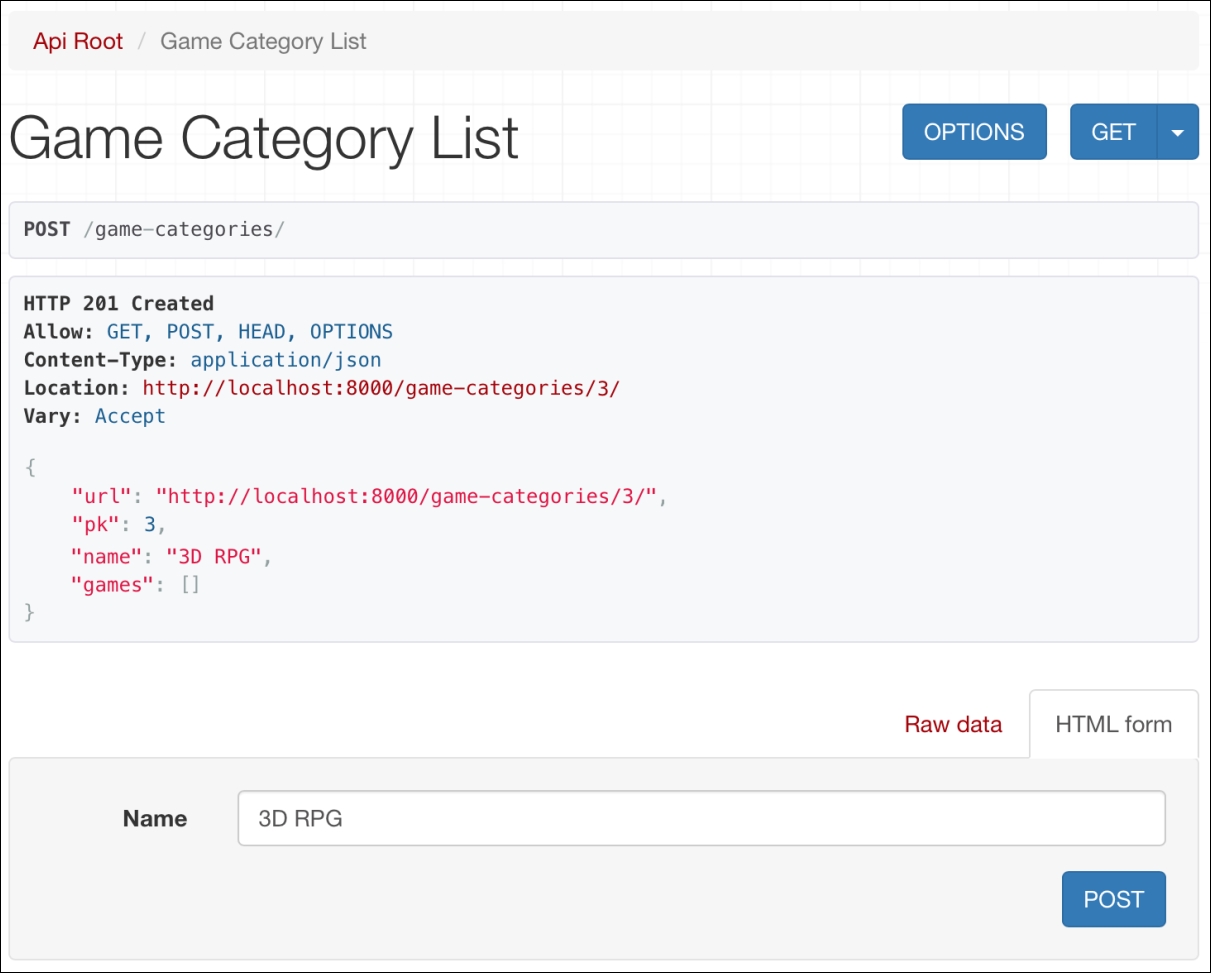This screenshot has height=973, width=1211.
Task: Click the HTTP 201 Created status text
Action: 118,303
